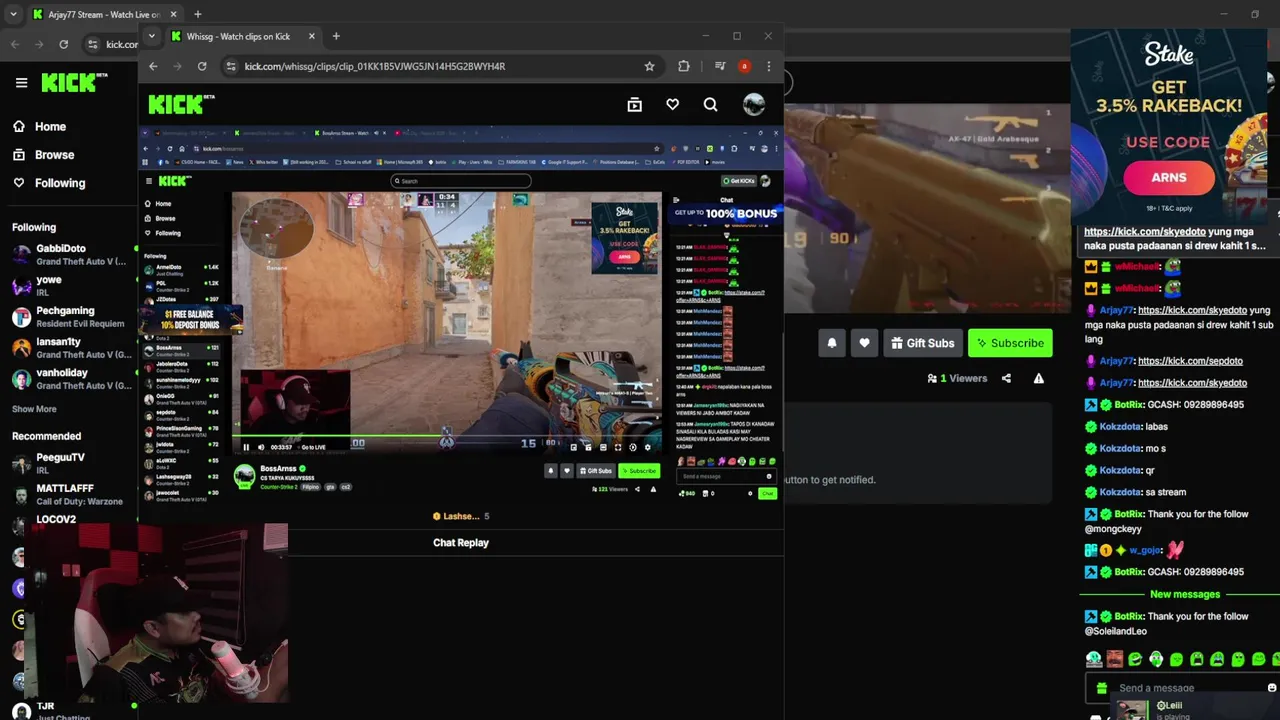Open Arjay77's kick.com/sepdoto chat link
This screenshot has width=1280, height=720.
pos(1190,361)
